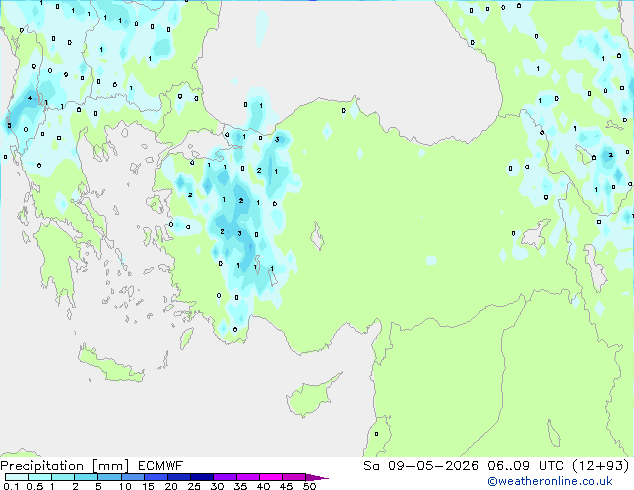Click the precipitation value '4' on the map
The height and width of the screenshot is (490, 634).
pyautogui.click(x=30, y=98)
